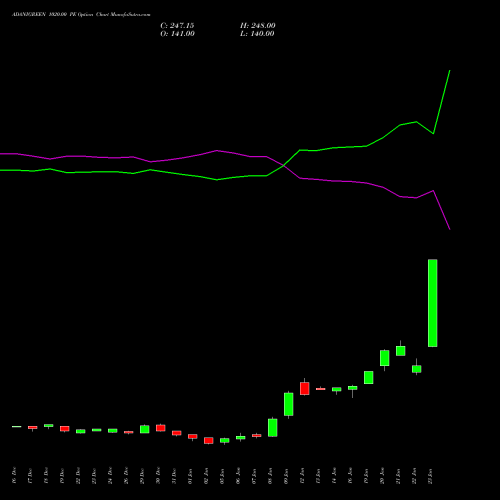
Task: Click the 19 Dec date label
Action: click(62, 476)
